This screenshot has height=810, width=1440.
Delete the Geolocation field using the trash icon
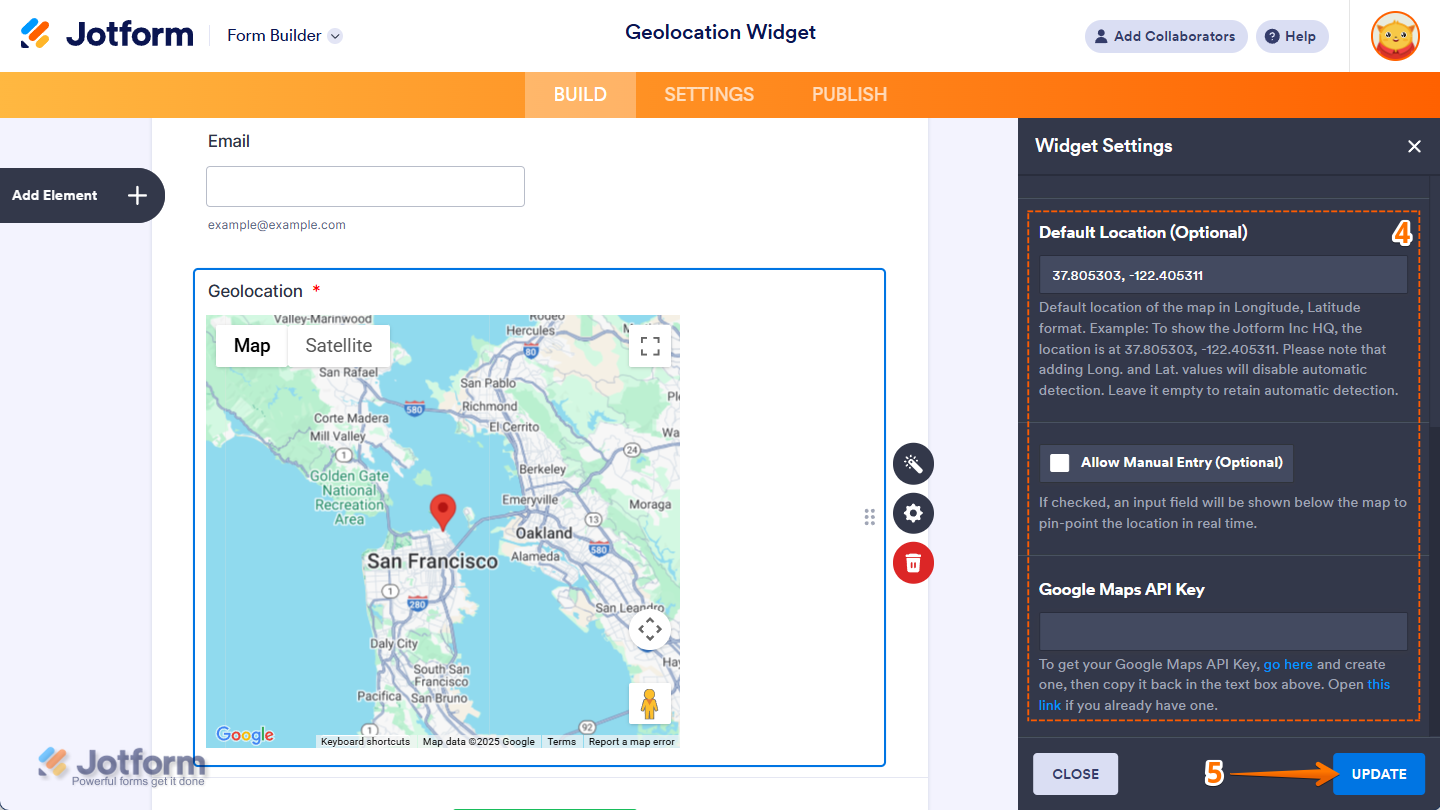912,562
